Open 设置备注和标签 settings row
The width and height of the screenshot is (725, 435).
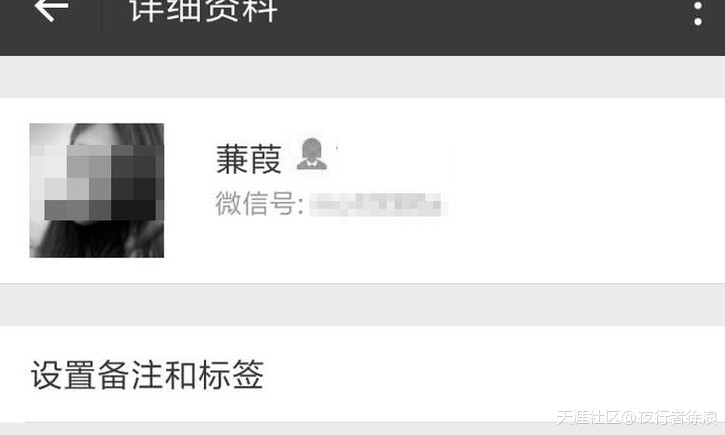(x=362, y=374)
